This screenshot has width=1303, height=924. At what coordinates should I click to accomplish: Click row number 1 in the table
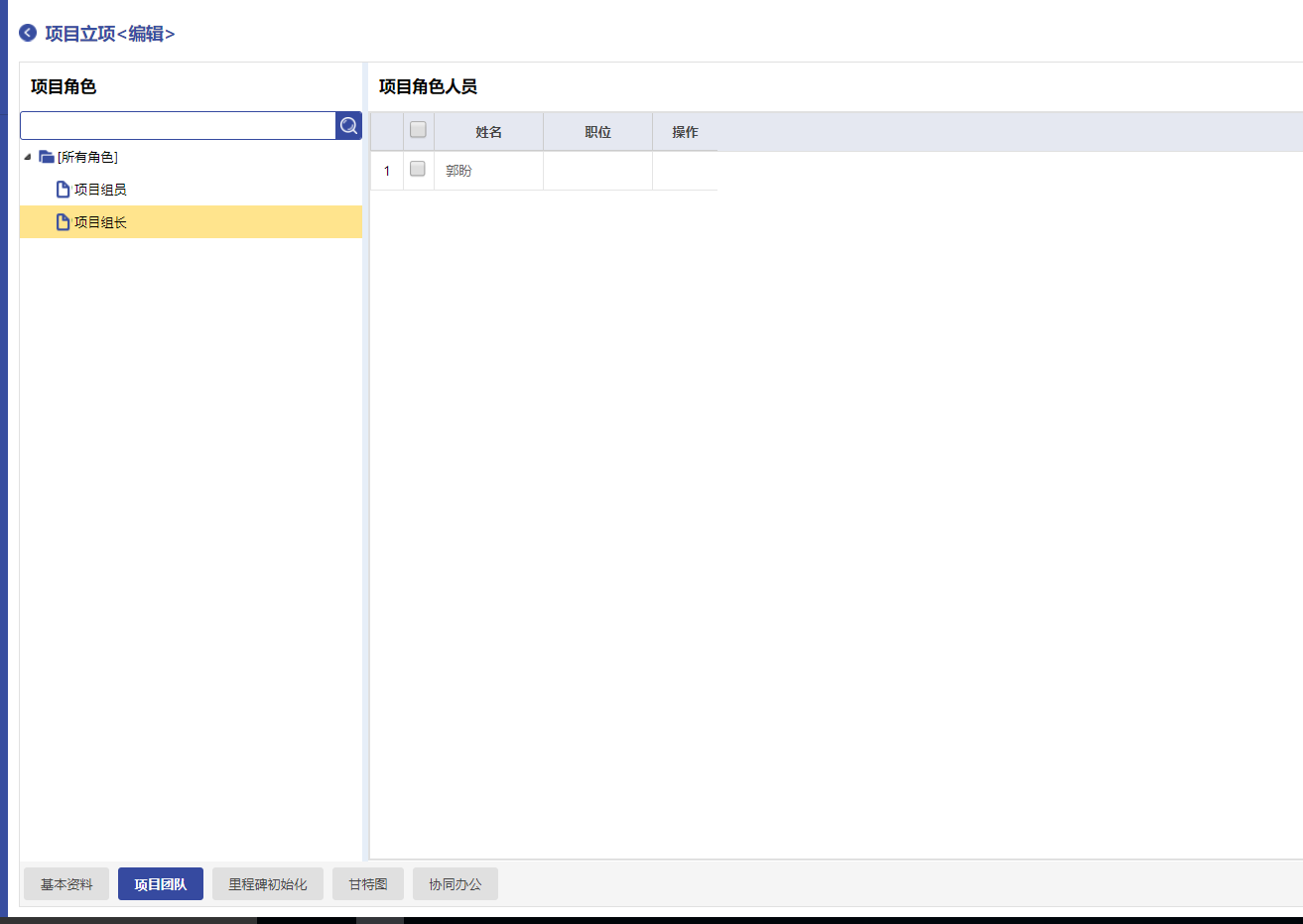coord(387,171)
